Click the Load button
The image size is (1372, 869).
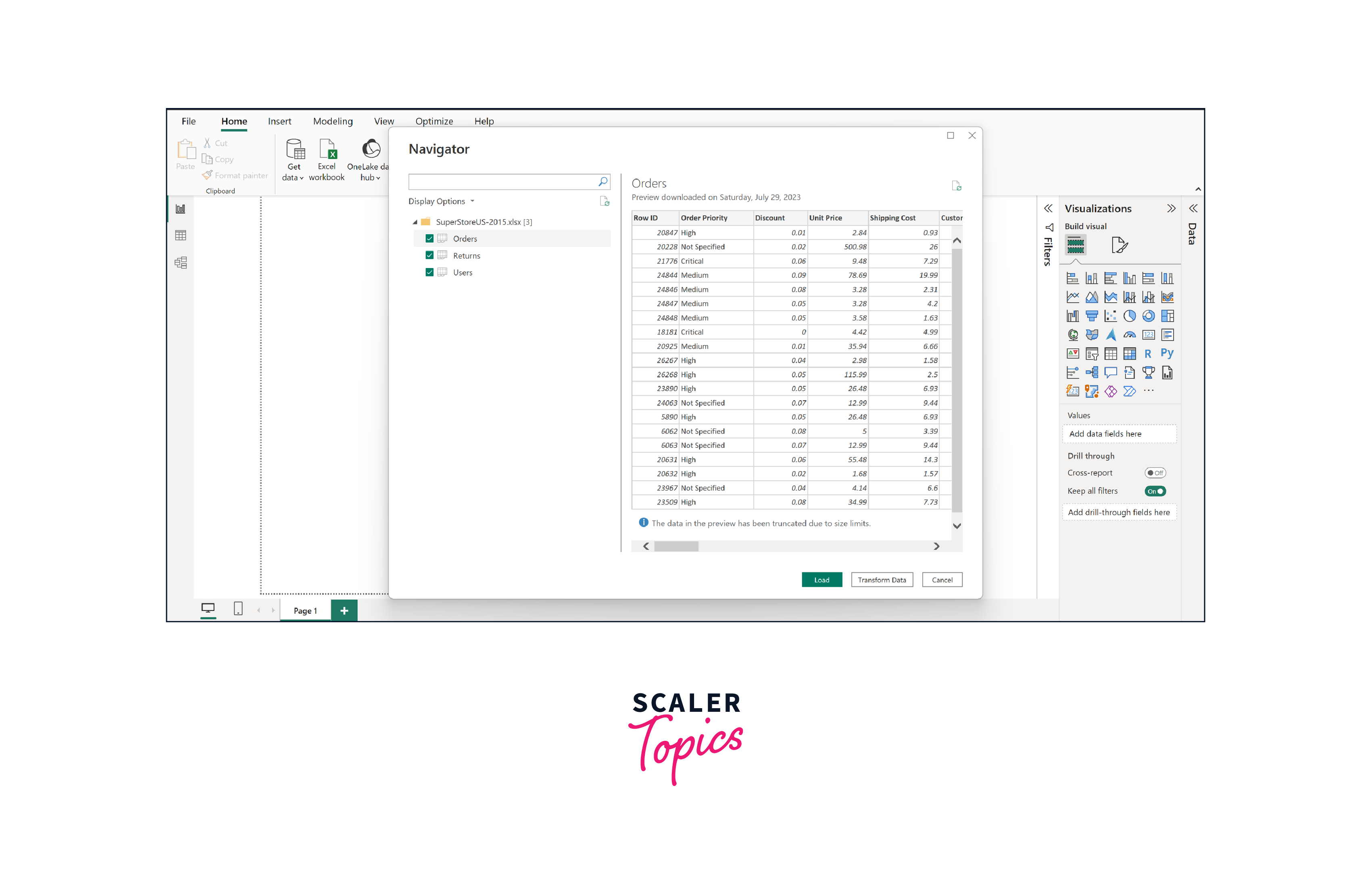point(821,580)
